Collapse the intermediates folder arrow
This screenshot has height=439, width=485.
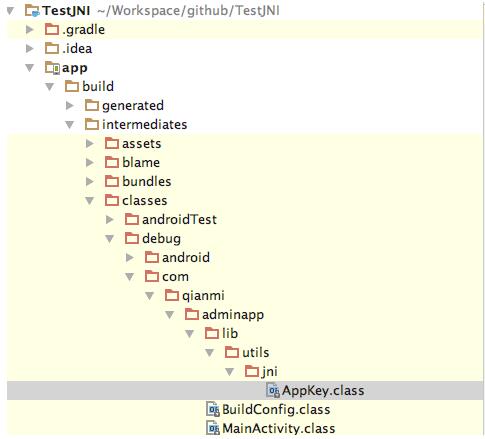[x=70, y=125]
